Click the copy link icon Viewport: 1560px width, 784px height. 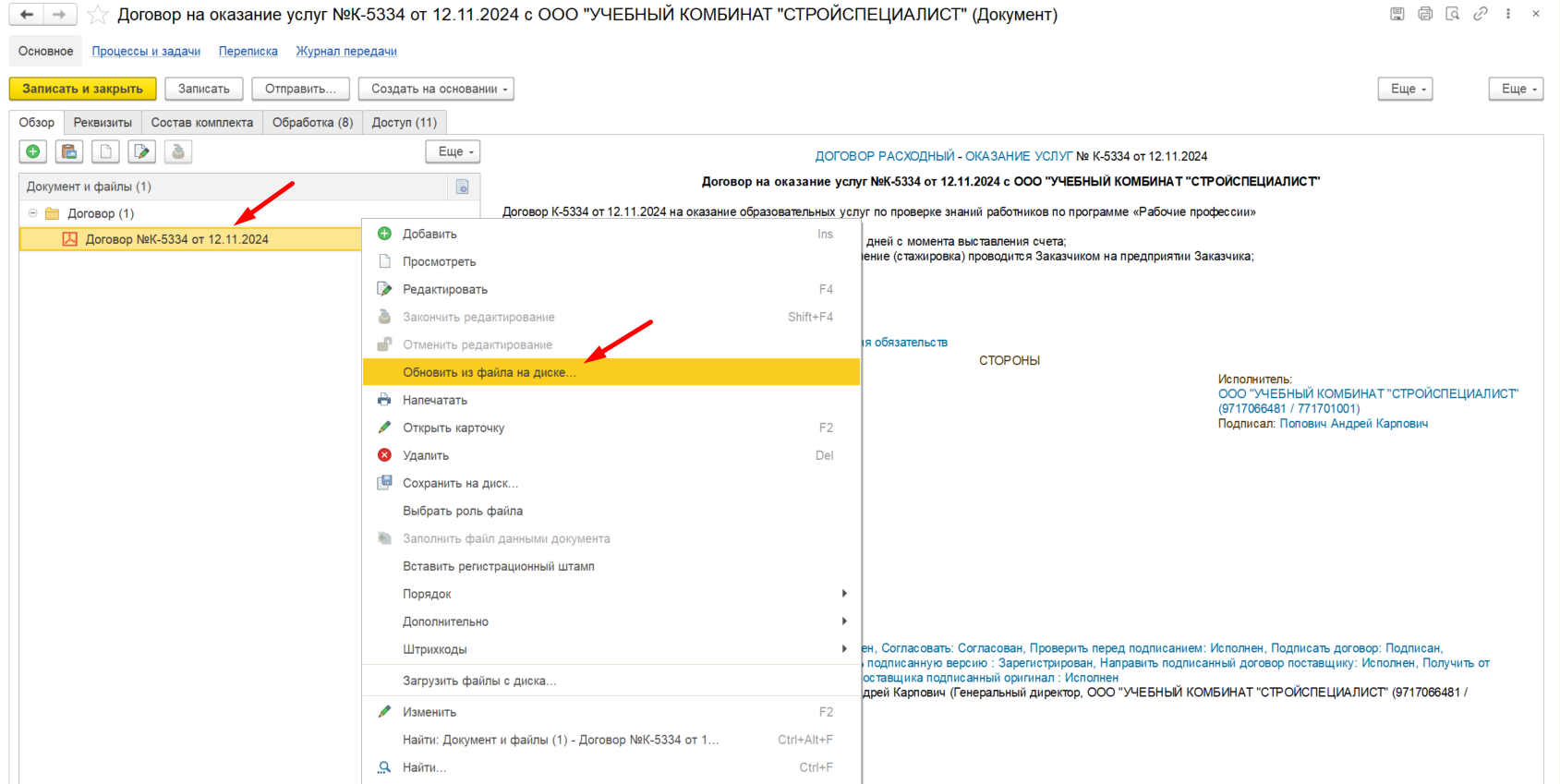tap(1481, 14)
